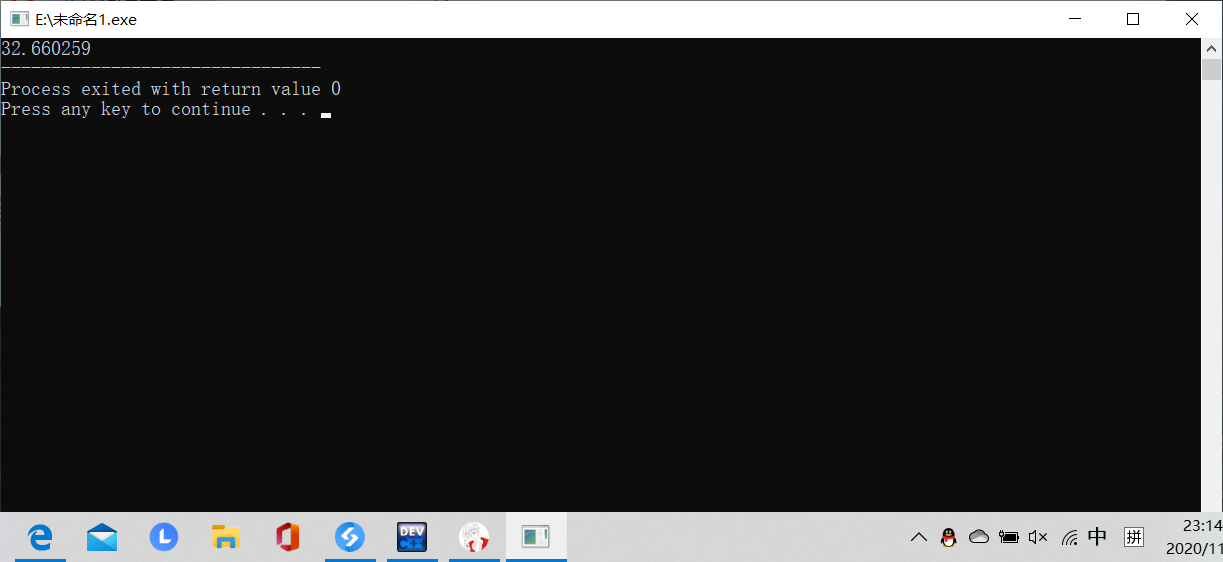Open the Mail app on taskbar
Image resolution: width=1223 pixels, height=562 pixels.
102,538
